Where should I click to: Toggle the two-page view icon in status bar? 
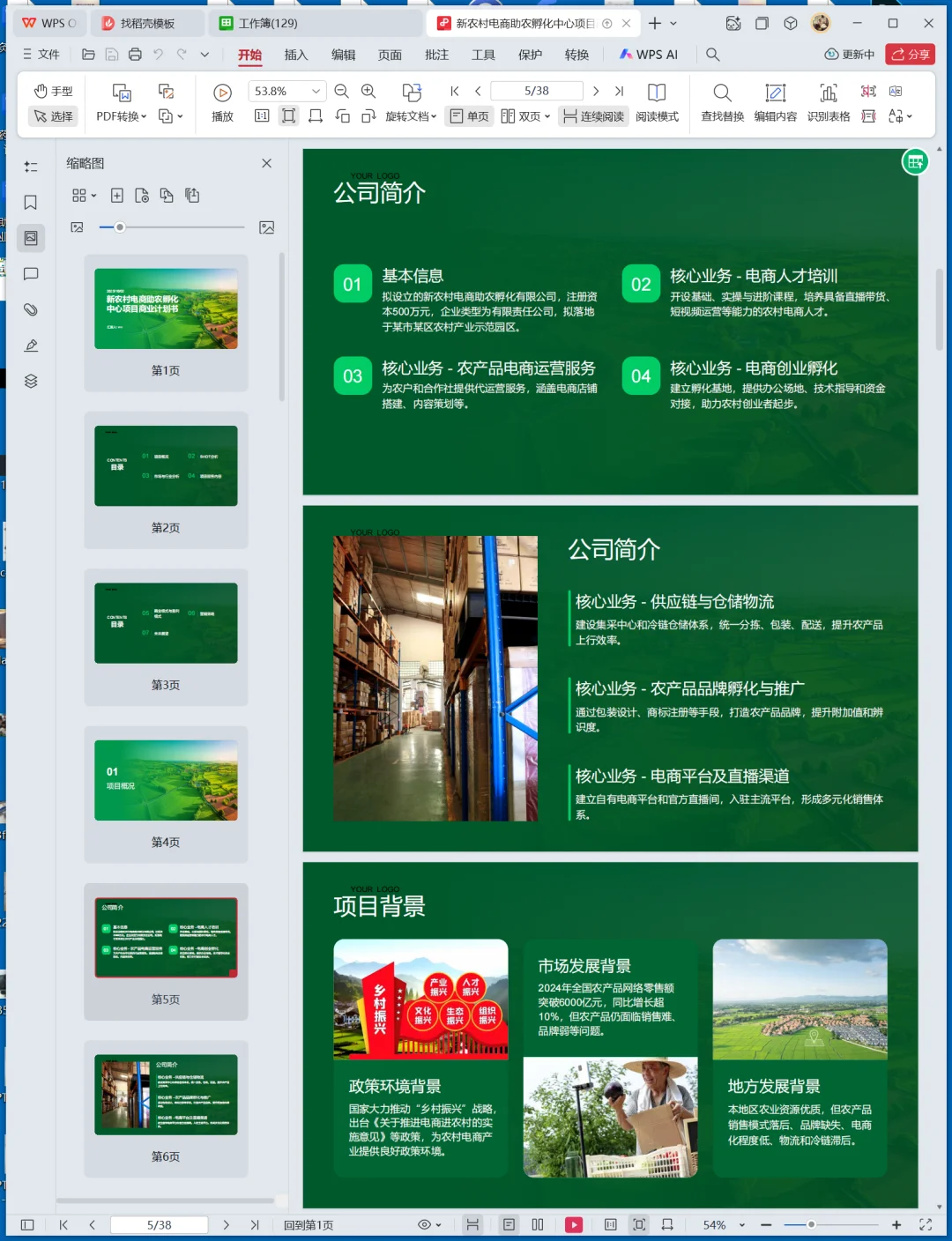(x=538, y=1225)
